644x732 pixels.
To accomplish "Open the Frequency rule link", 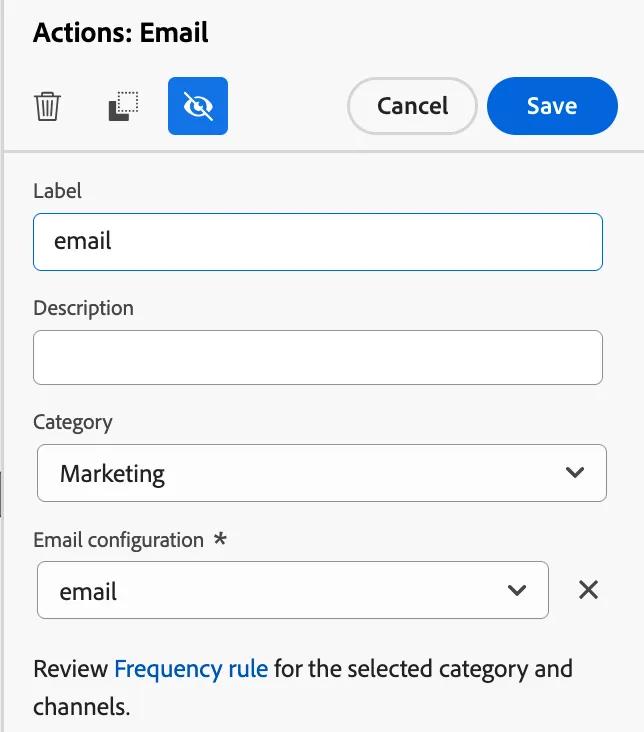I will pyautogui.click(x=191, y=669).
